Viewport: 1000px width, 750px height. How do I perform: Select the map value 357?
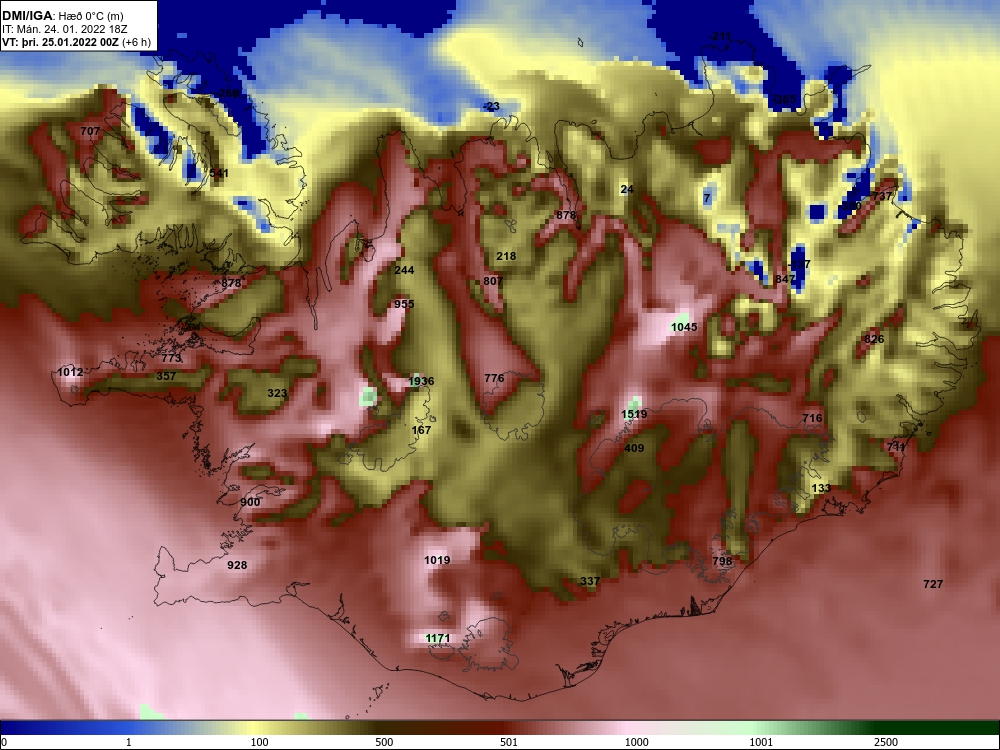166,376
